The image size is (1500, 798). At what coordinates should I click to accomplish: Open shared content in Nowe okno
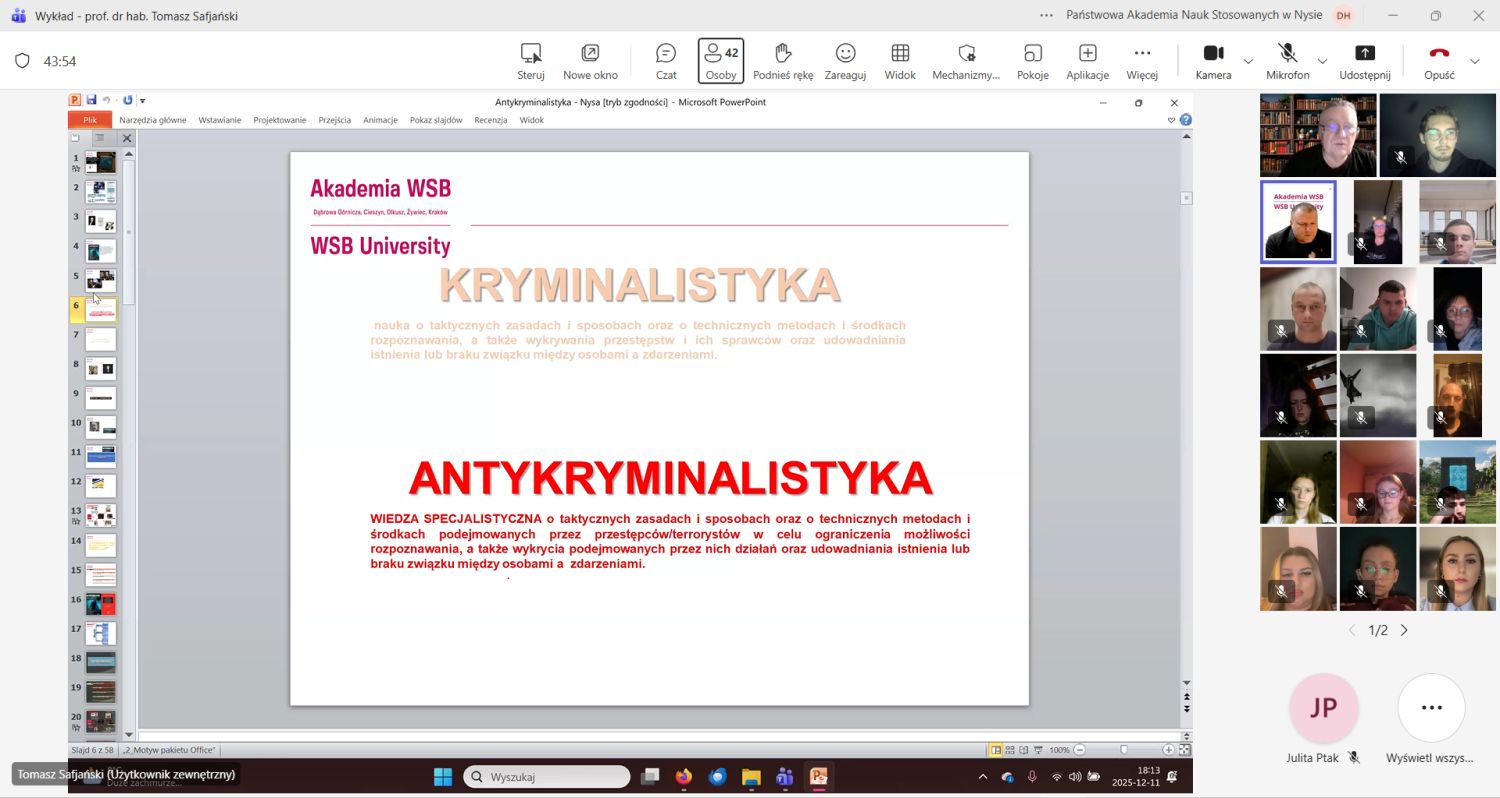coord(590,61)
